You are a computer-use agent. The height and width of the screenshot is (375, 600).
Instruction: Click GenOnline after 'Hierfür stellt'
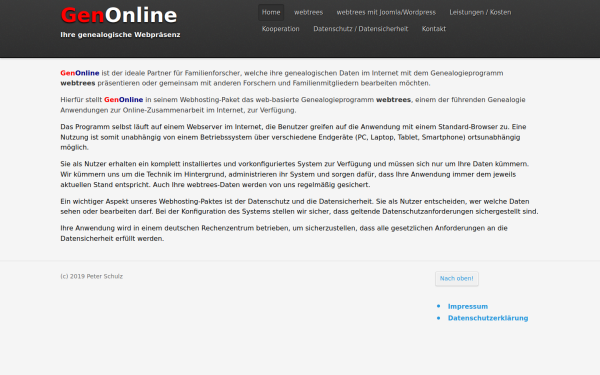tap(123, 100)
